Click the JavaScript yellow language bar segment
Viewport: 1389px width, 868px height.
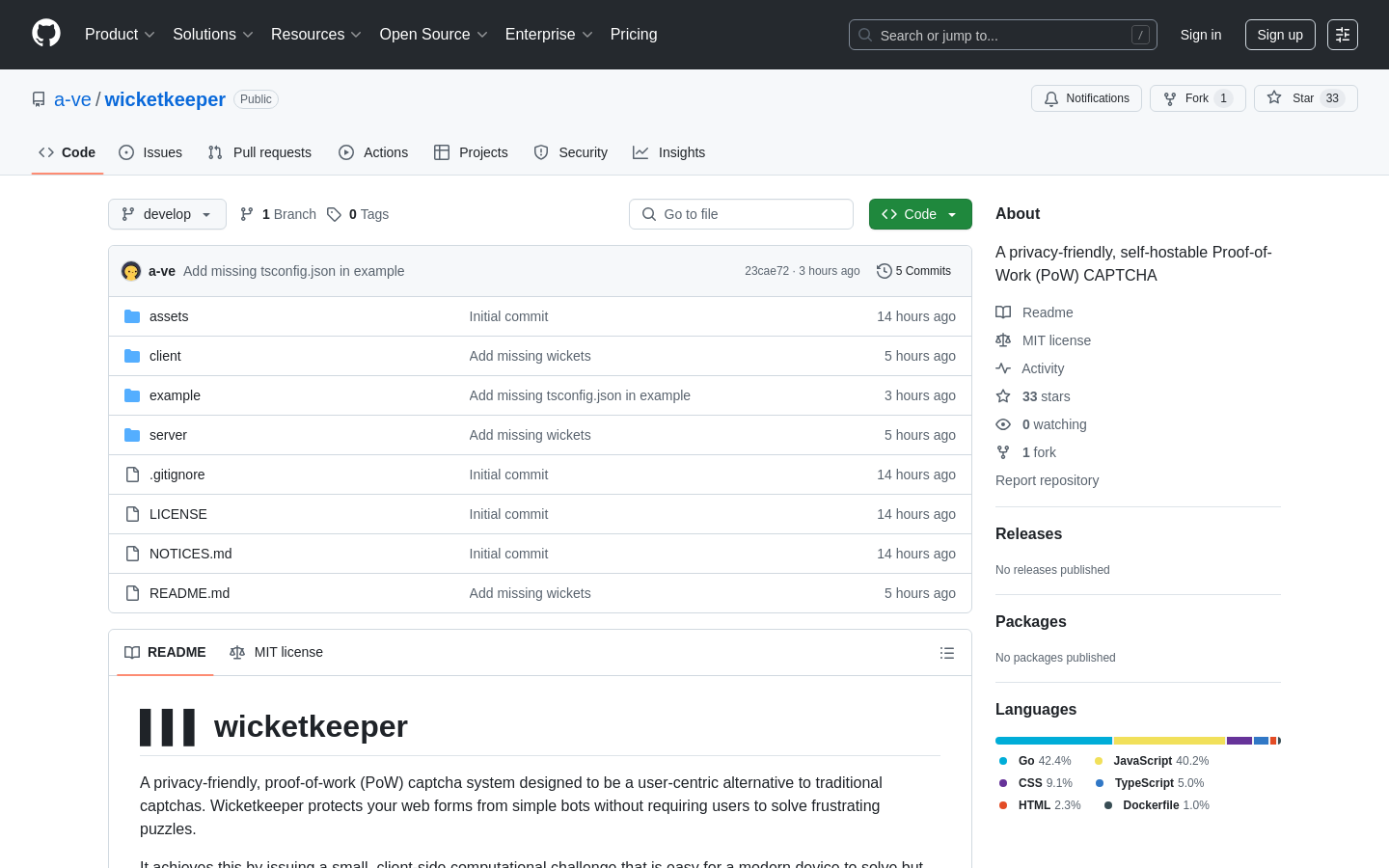pyautogui.click(x=1169, y=741)
